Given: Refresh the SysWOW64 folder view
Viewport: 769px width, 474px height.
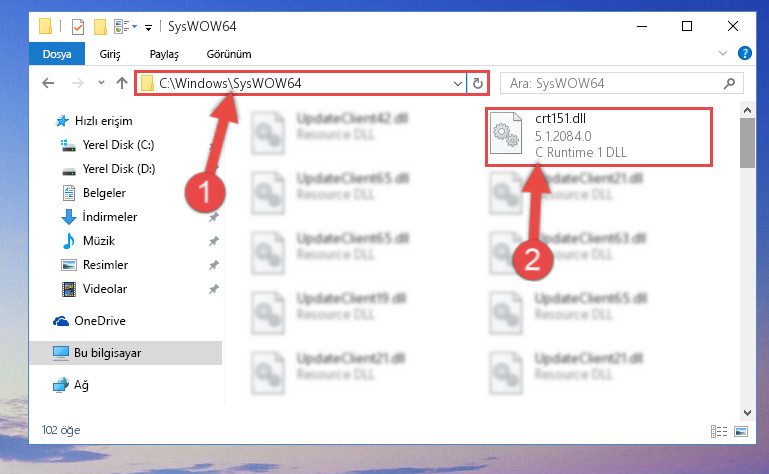Looking at the screenshot, I should 478,83.
